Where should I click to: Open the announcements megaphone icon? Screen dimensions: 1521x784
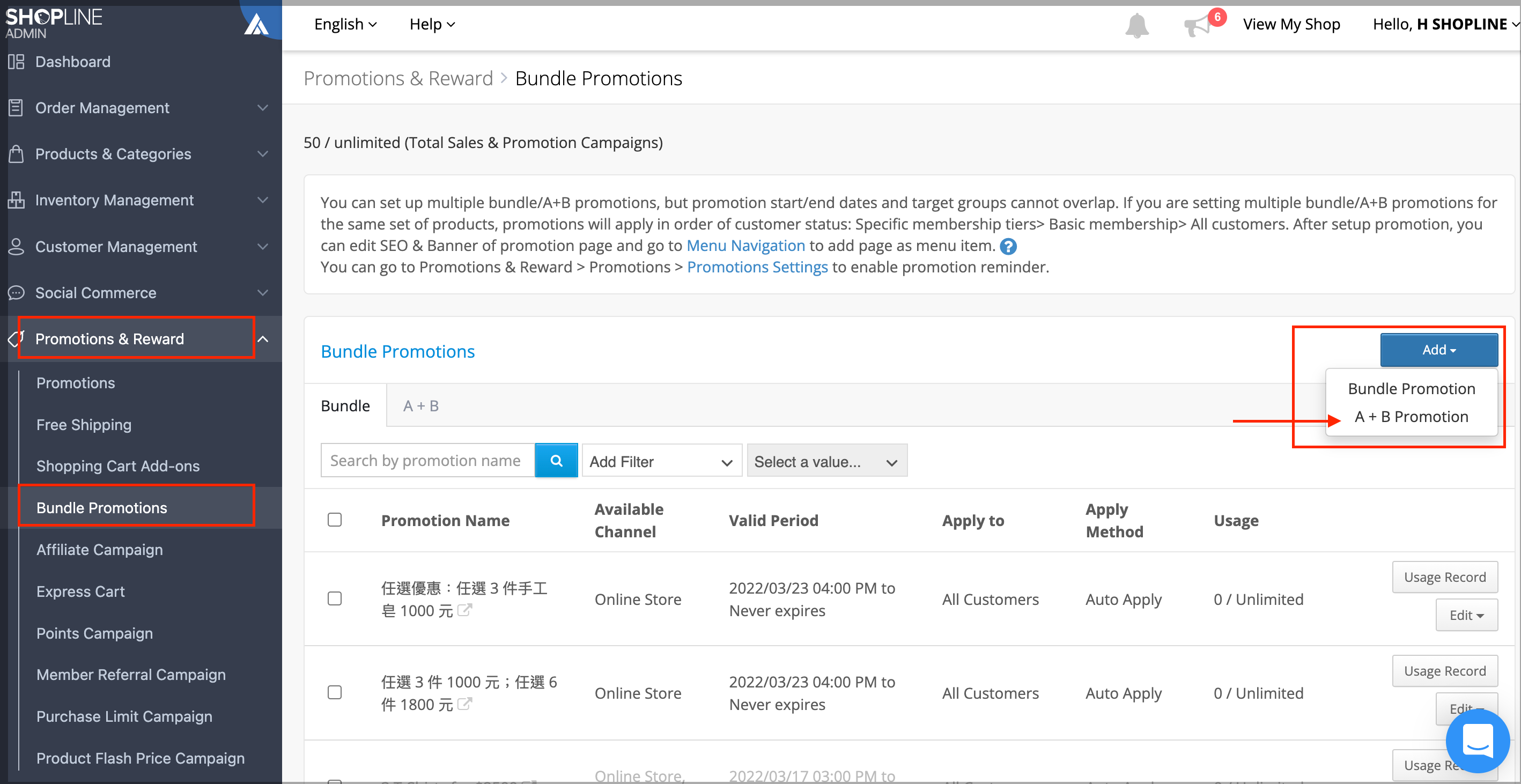point(1199,26)
